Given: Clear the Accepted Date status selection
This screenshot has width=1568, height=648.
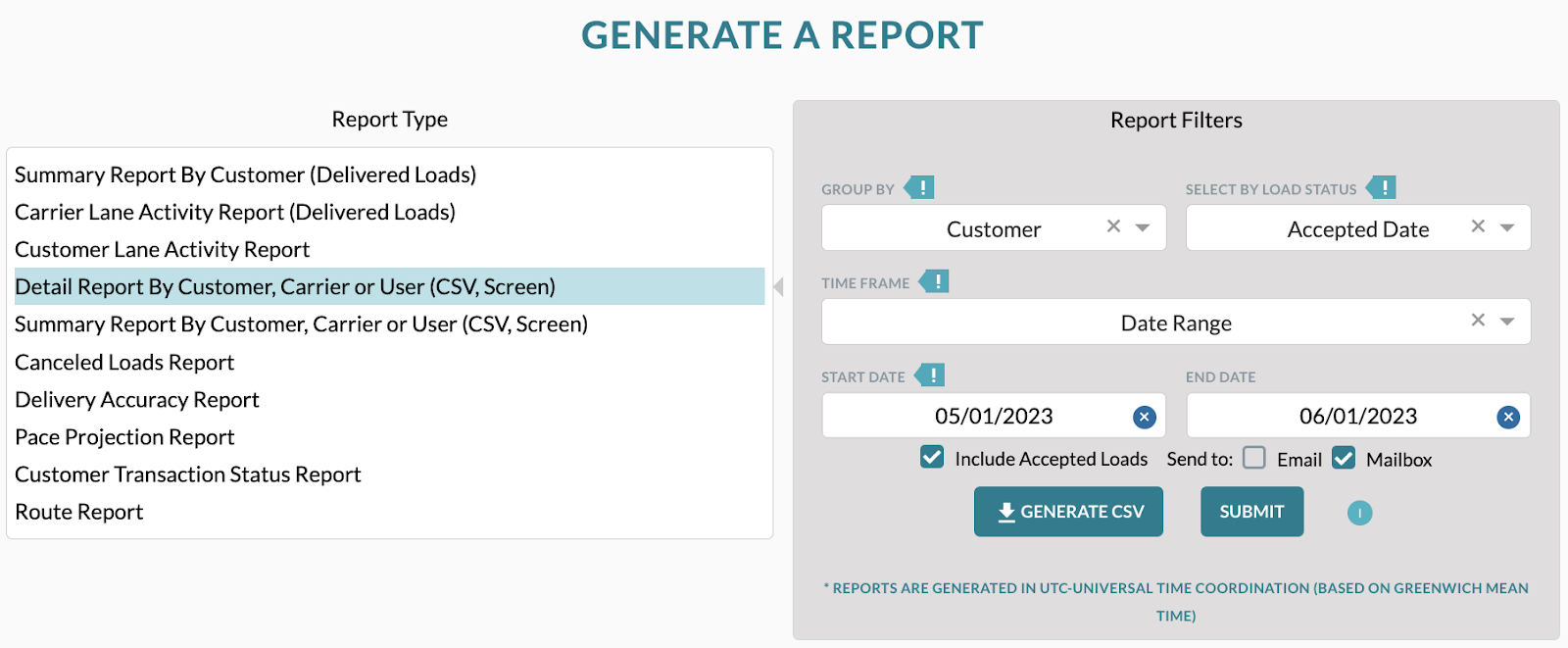Looking at the screenshot, I should point(1478,226).
